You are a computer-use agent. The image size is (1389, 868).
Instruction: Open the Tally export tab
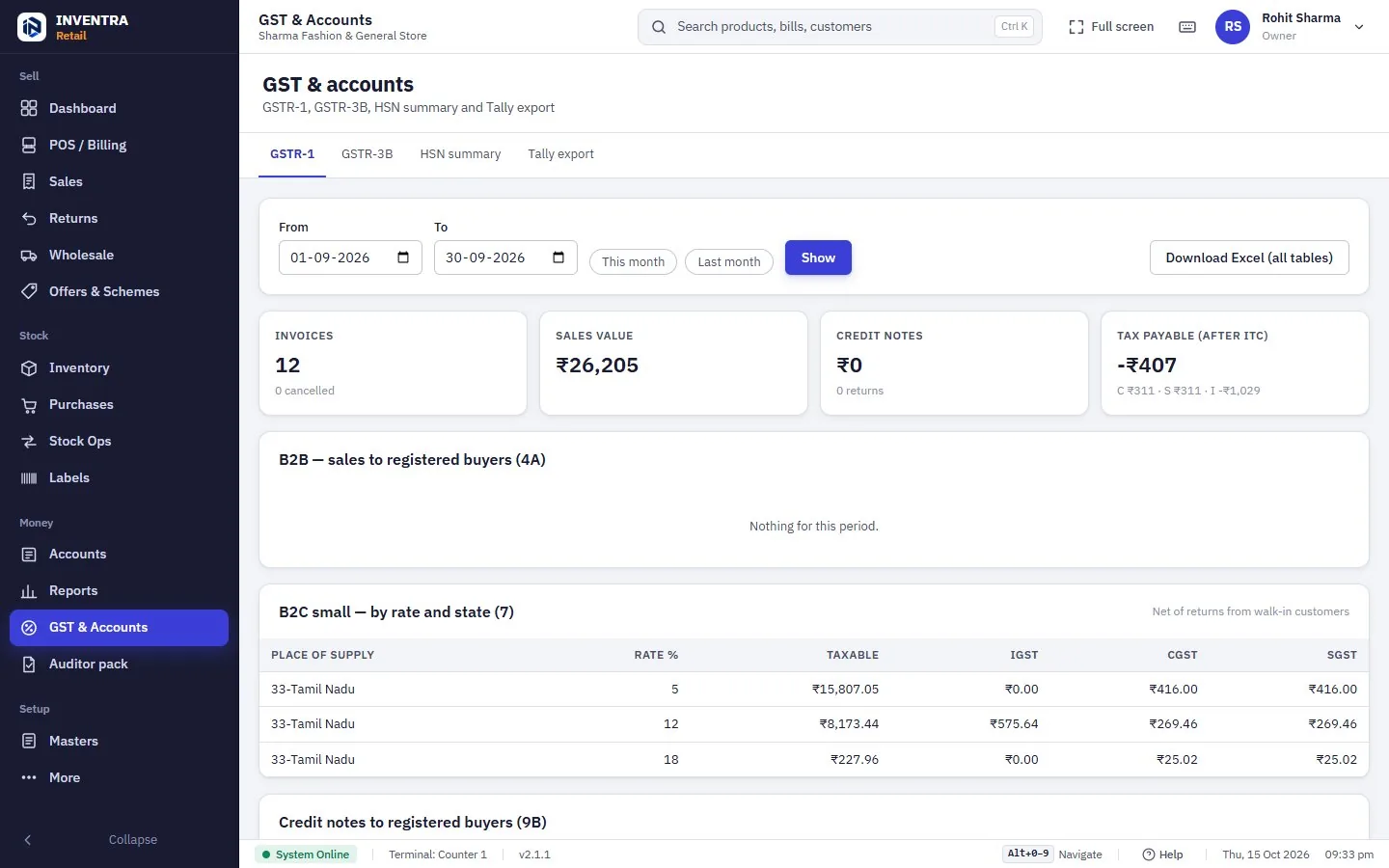click(560, 154)
